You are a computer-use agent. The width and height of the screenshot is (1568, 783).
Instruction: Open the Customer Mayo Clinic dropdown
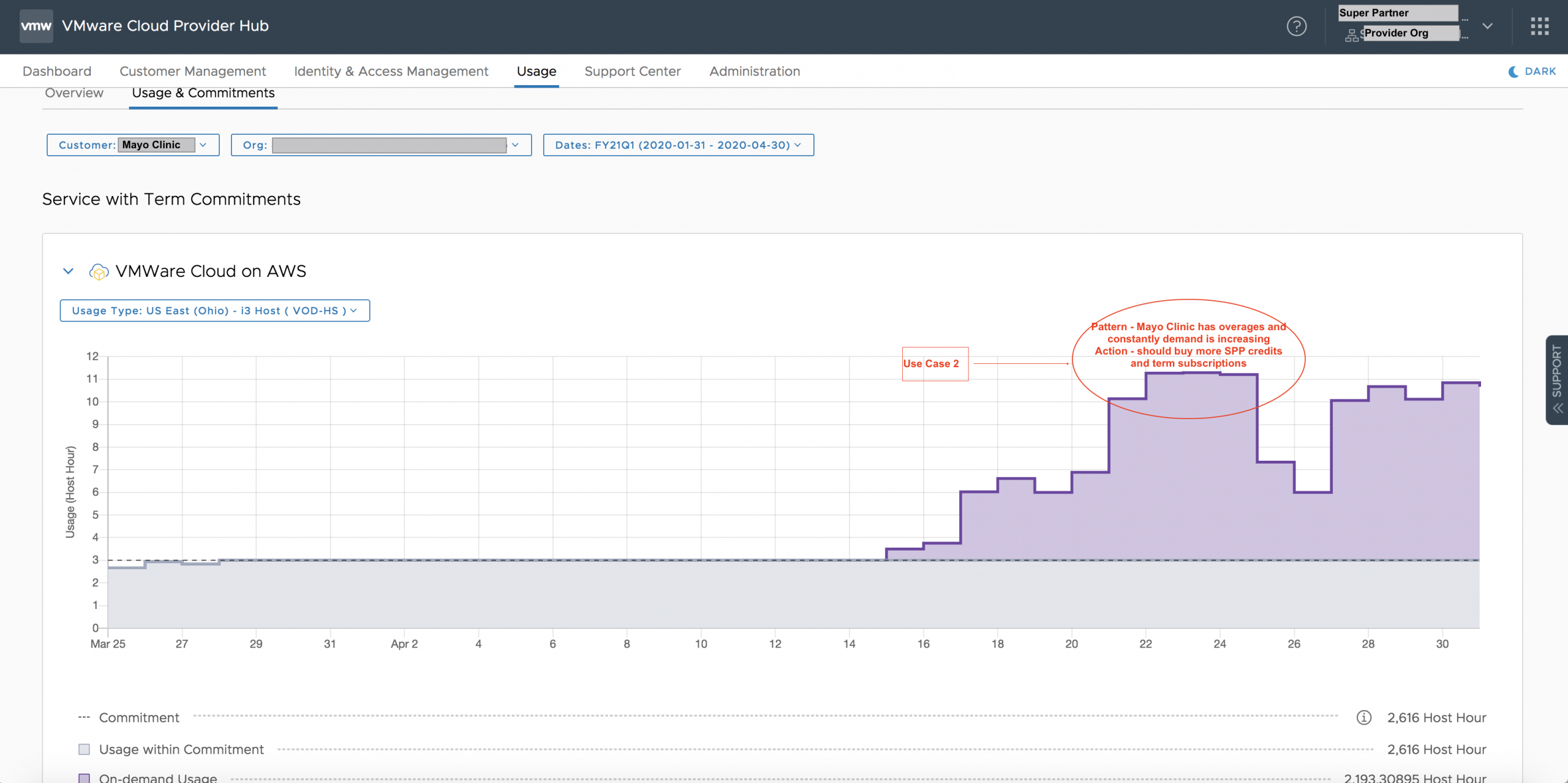(x=133, y=145)
